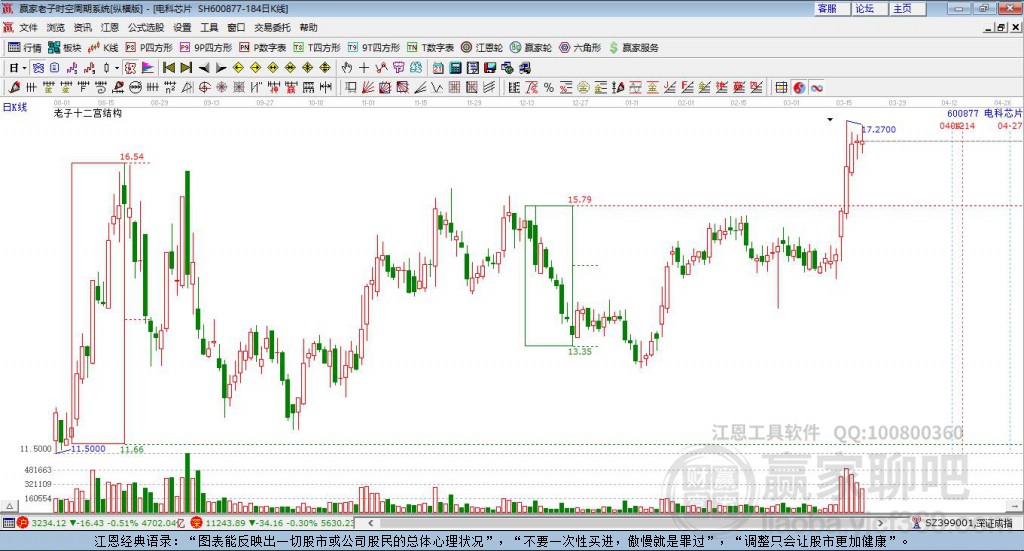Open the T数字表 tool

click(430, 48)
